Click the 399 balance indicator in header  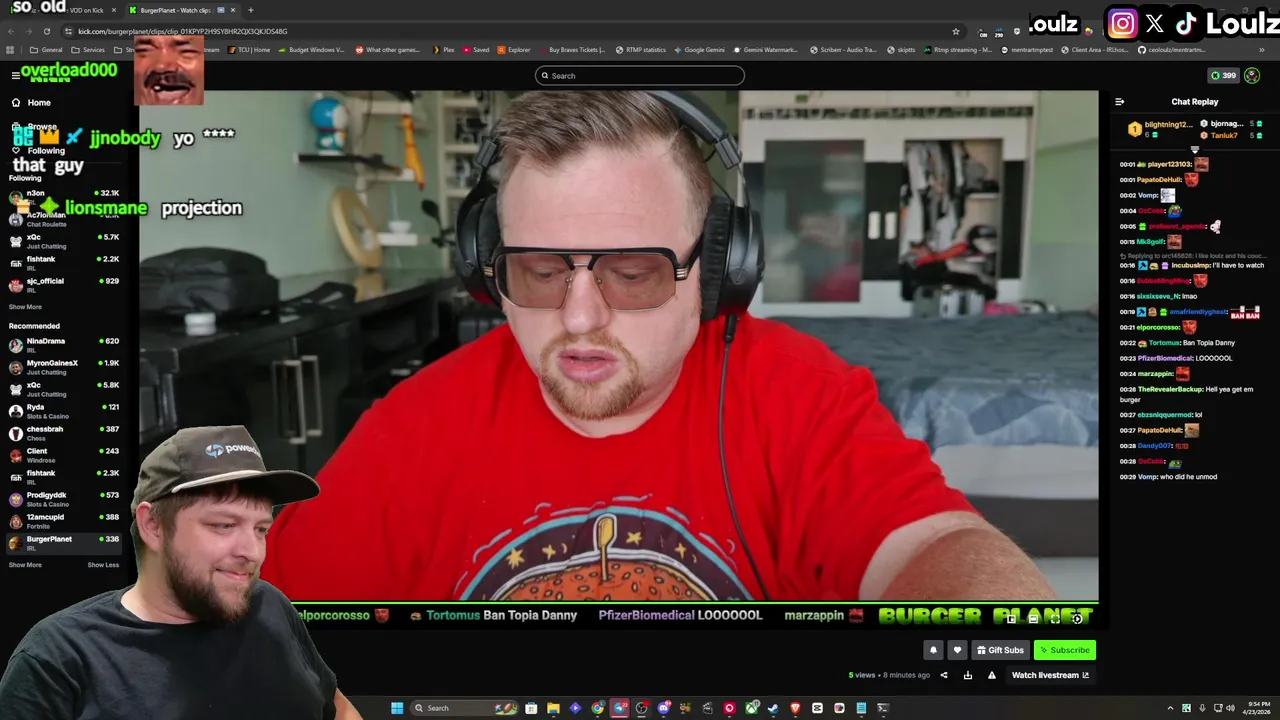tap(1224, 75)
